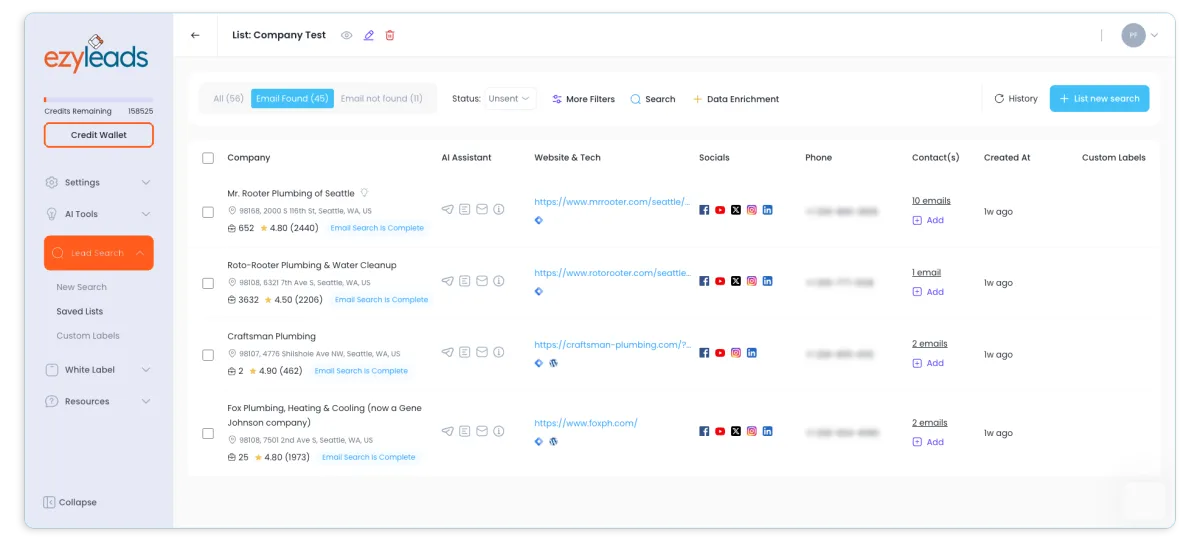Image resolution: width=1200 pixels, height=557 pixels.
Task: Click the eye icon to view list
Action: point(347,35)
